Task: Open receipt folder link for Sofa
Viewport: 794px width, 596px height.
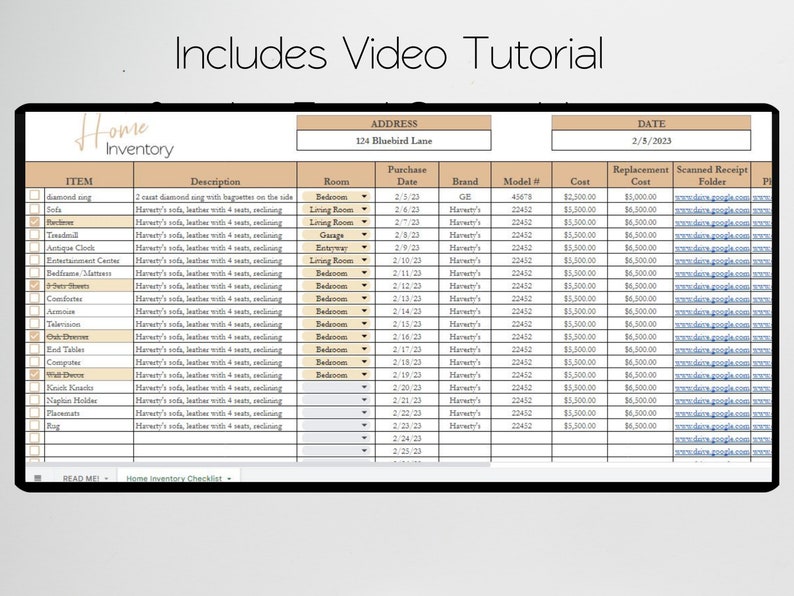Action: [x=712, y=210]
